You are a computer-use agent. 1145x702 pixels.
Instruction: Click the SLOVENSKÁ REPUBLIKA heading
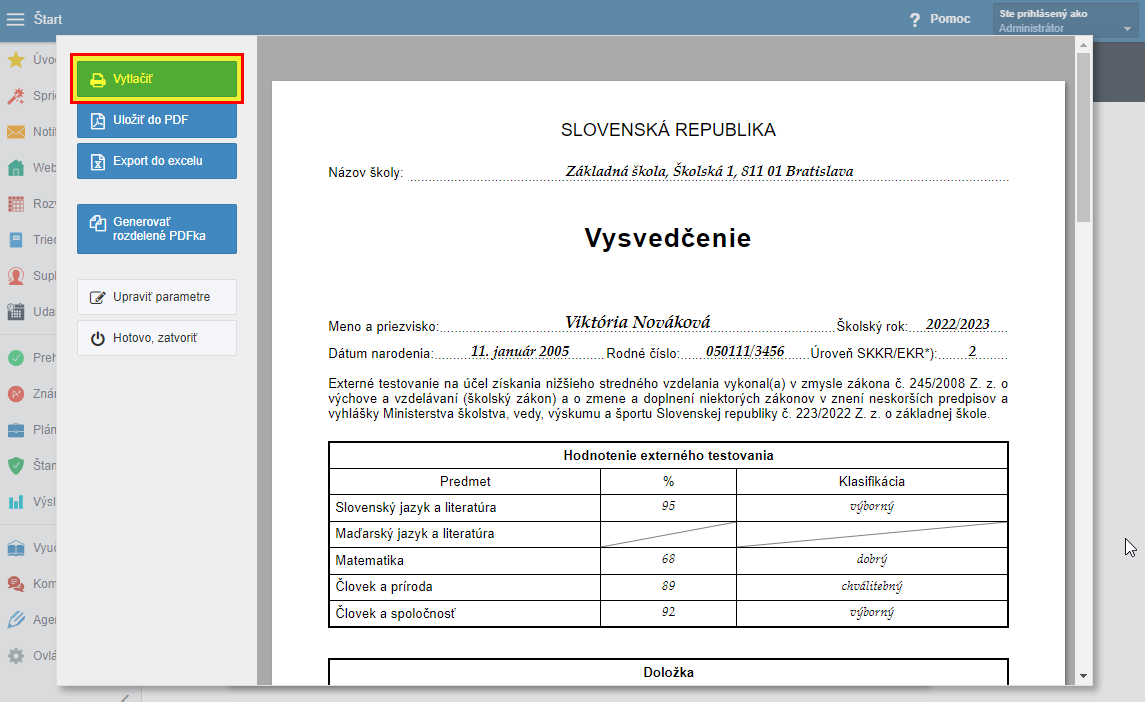coord(668,130)
